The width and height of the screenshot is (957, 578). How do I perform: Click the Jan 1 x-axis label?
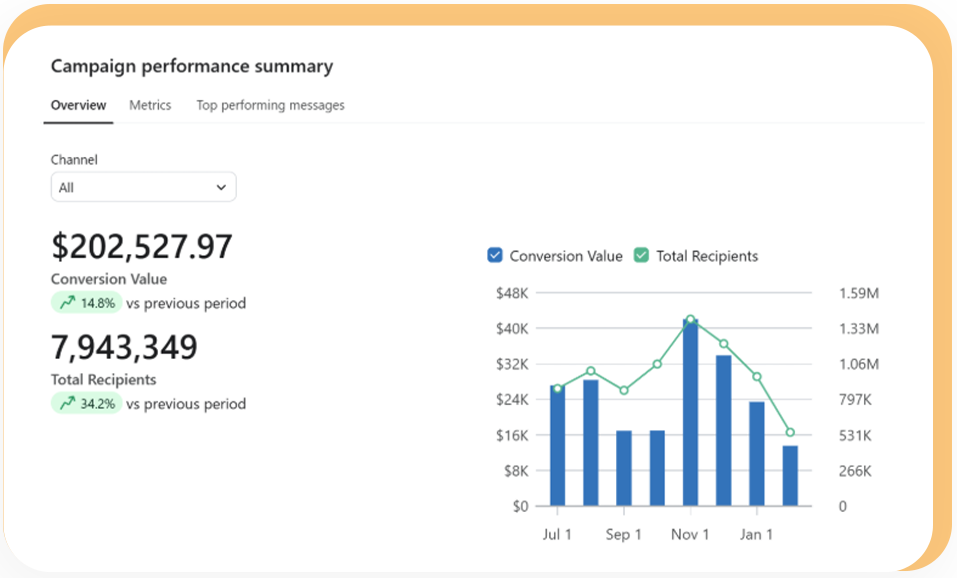click(756, 535)
